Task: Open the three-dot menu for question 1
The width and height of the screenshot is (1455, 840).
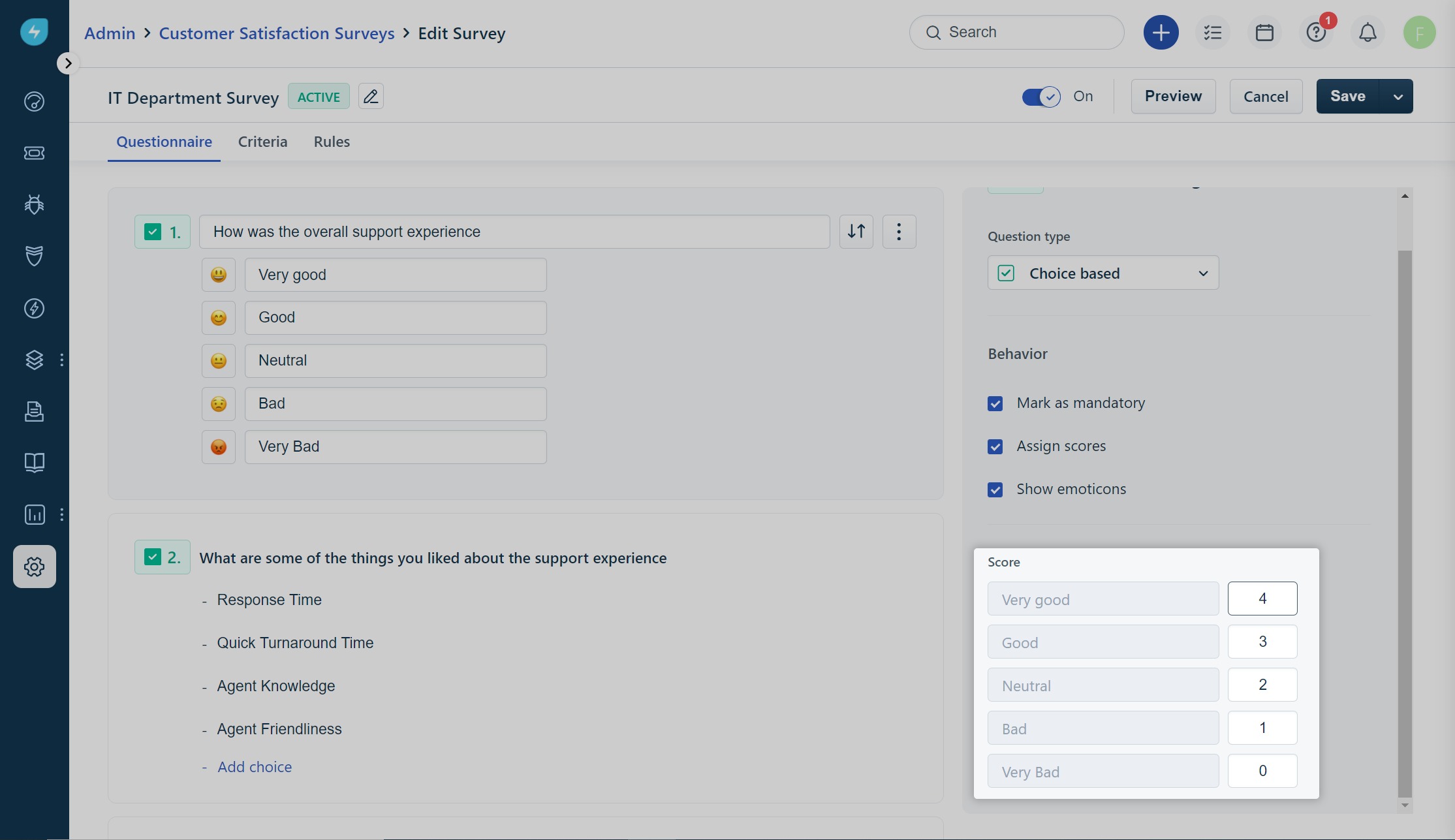Action: pos(899,232)
